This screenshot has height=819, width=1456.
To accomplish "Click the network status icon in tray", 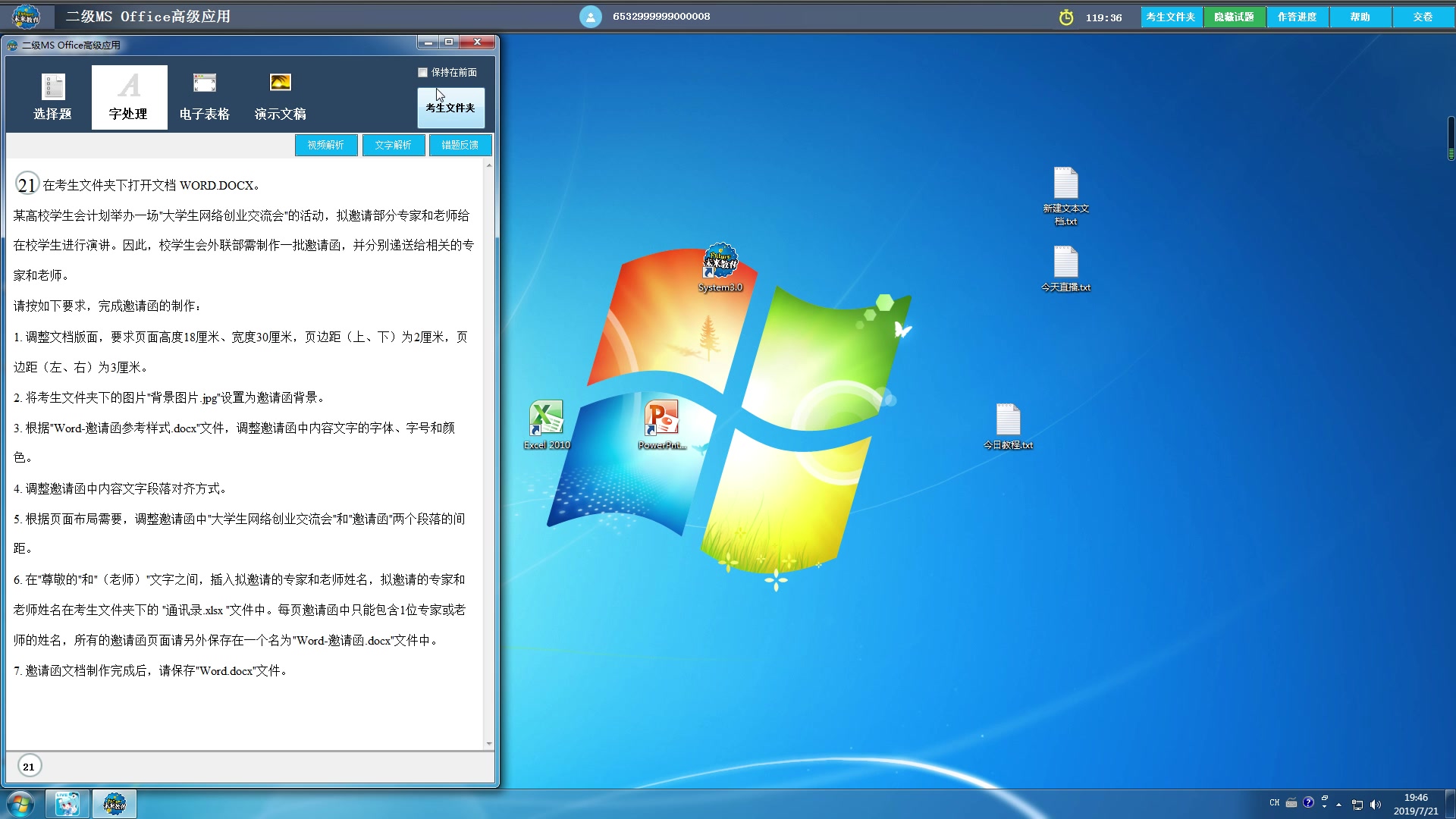I will (x=1357, y=803).
